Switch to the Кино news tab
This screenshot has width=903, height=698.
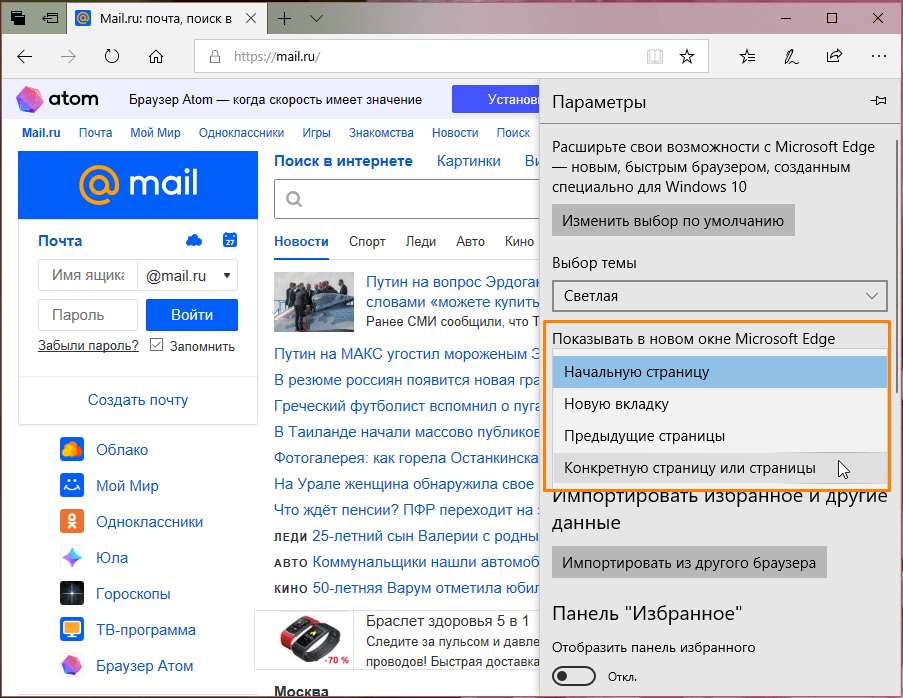pos(519,242)
